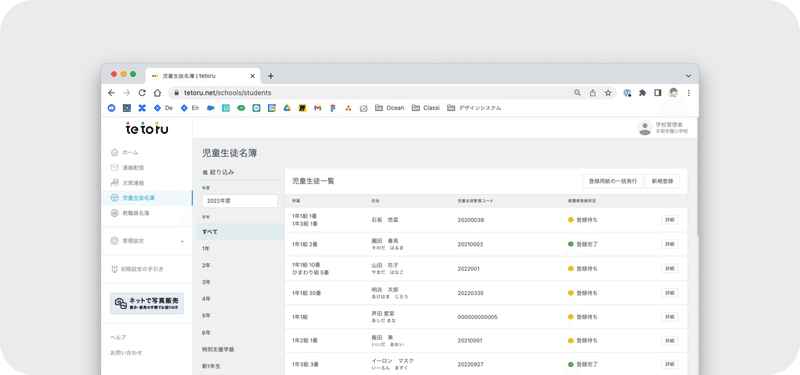Filter by すべて grades
This screenshot has height=375, width=800.
240,232
